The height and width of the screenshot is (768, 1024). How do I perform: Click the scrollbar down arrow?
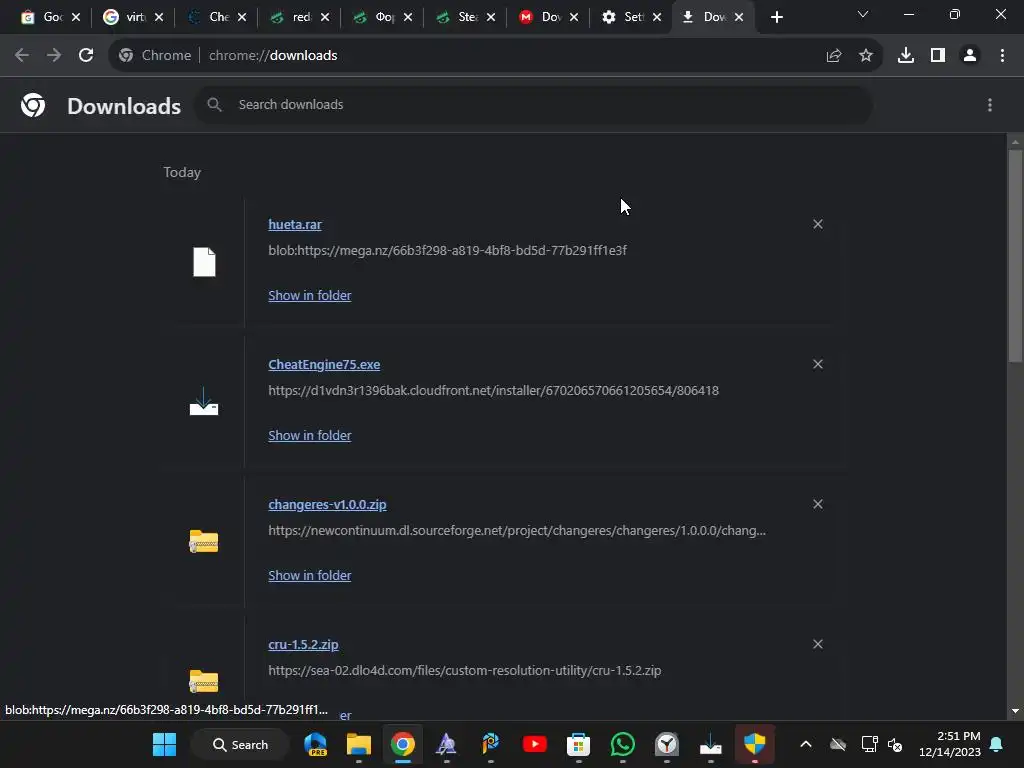(x=1015, y=711)
